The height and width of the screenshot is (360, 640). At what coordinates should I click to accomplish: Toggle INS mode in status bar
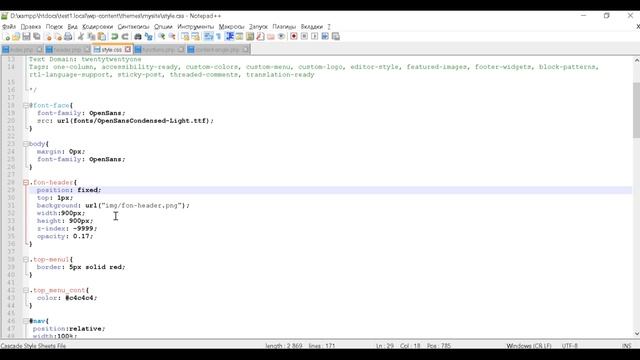[x=627, y=346]
